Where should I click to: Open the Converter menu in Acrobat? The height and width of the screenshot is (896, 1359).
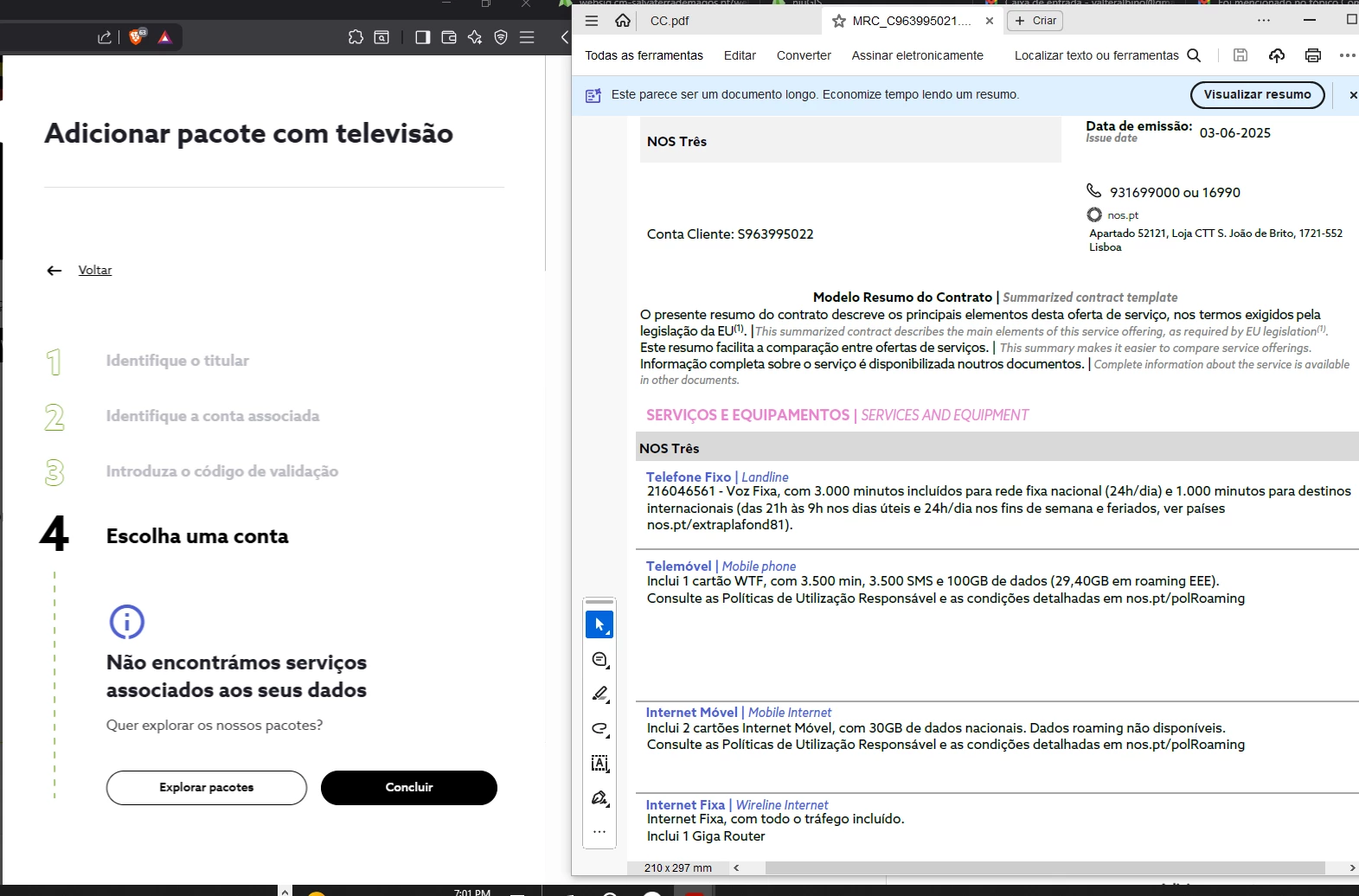point(804,55)
